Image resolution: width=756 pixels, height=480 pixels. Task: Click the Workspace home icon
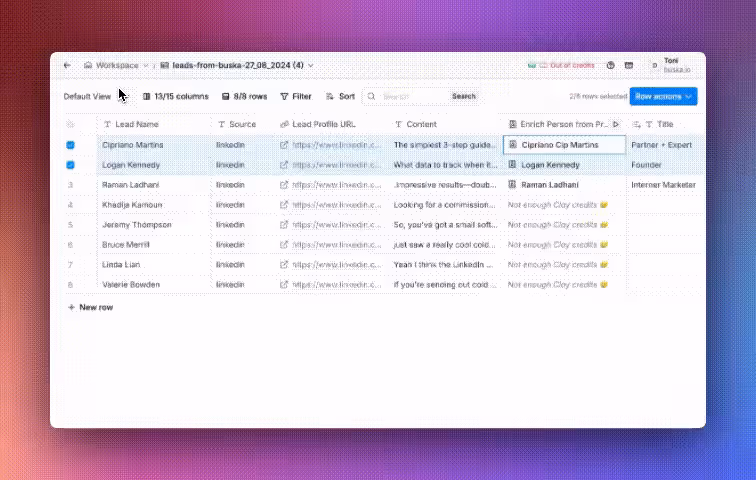(x=88, y=65)
